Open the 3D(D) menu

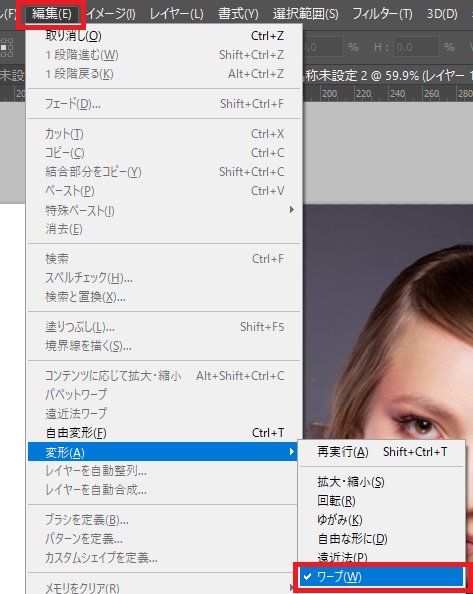click(442, 14)
